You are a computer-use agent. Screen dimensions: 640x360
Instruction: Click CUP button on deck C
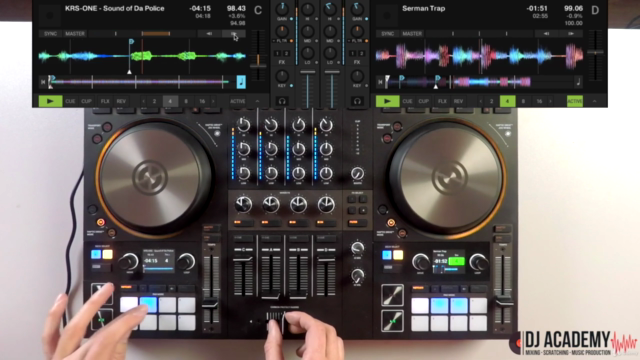point(86,101)
